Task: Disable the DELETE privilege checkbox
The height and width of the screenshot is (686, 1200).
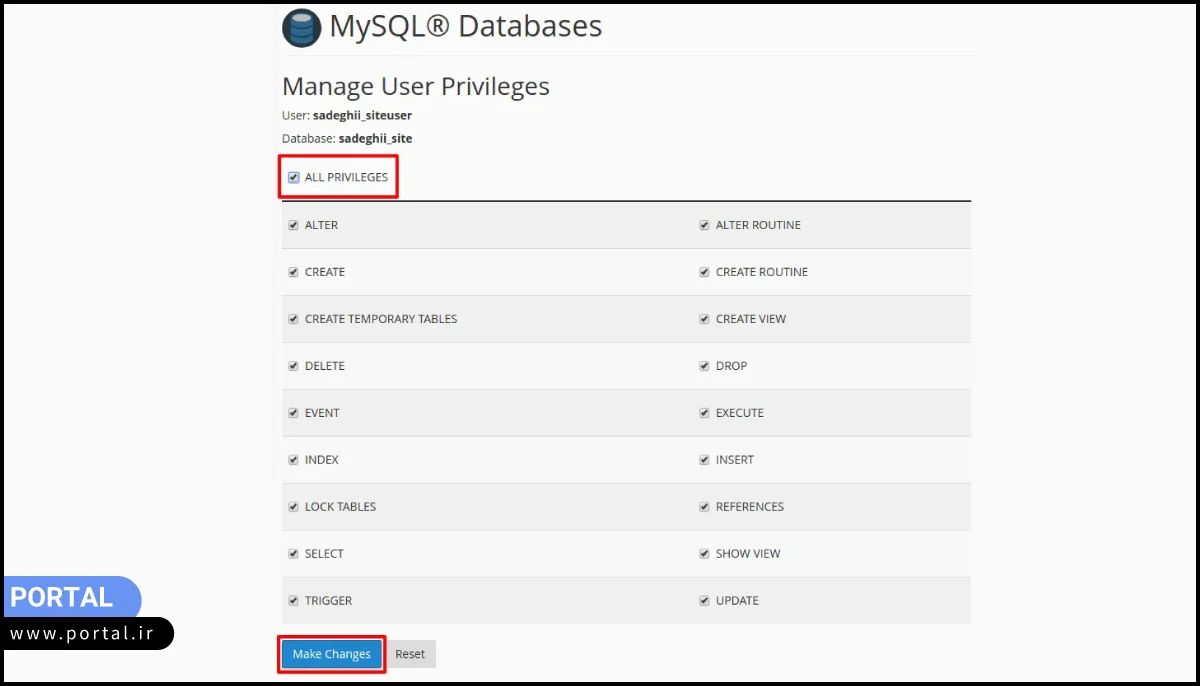Action: [294, 366]
